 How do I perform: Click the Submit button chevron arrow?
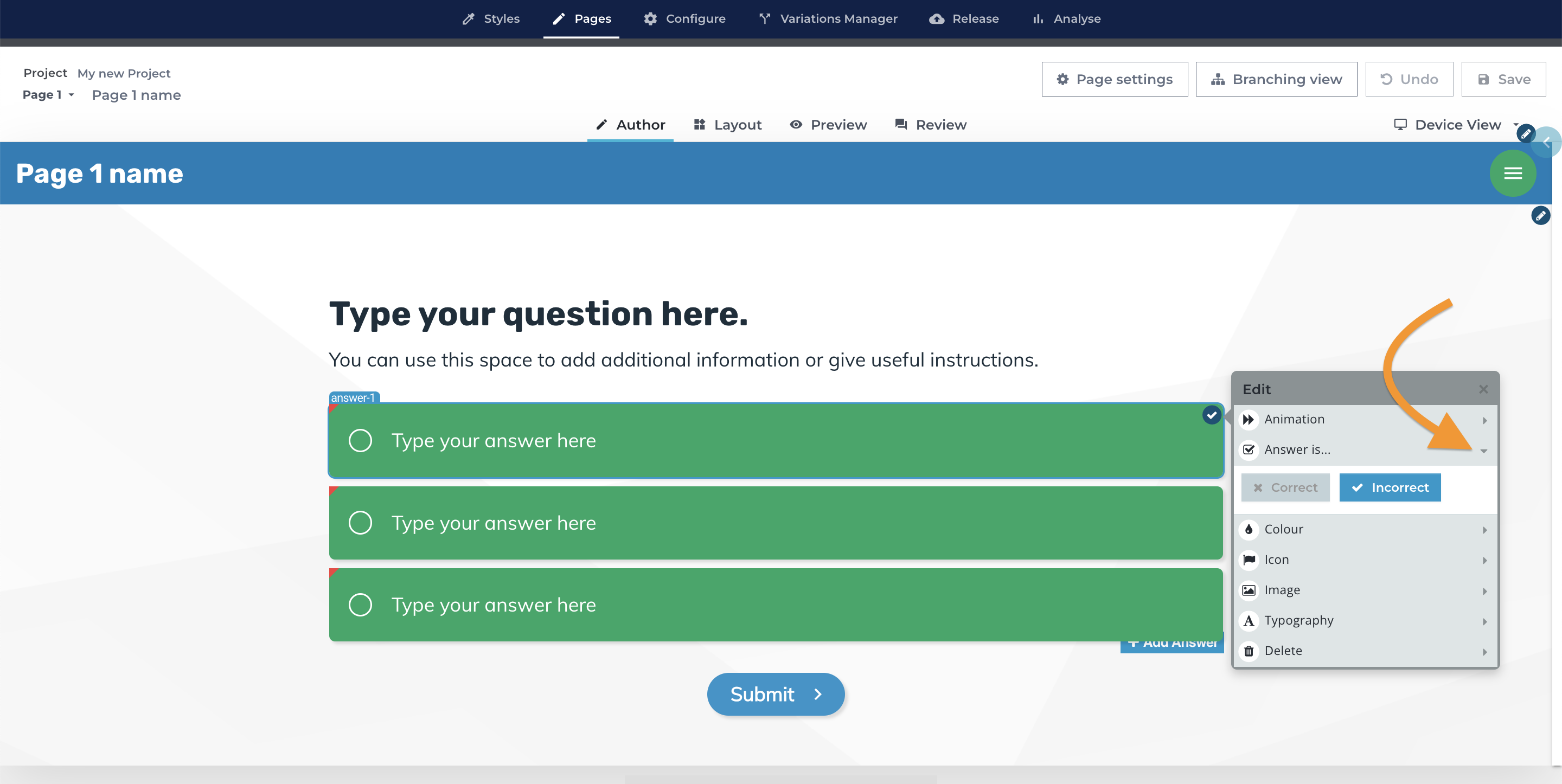(817, 694)
